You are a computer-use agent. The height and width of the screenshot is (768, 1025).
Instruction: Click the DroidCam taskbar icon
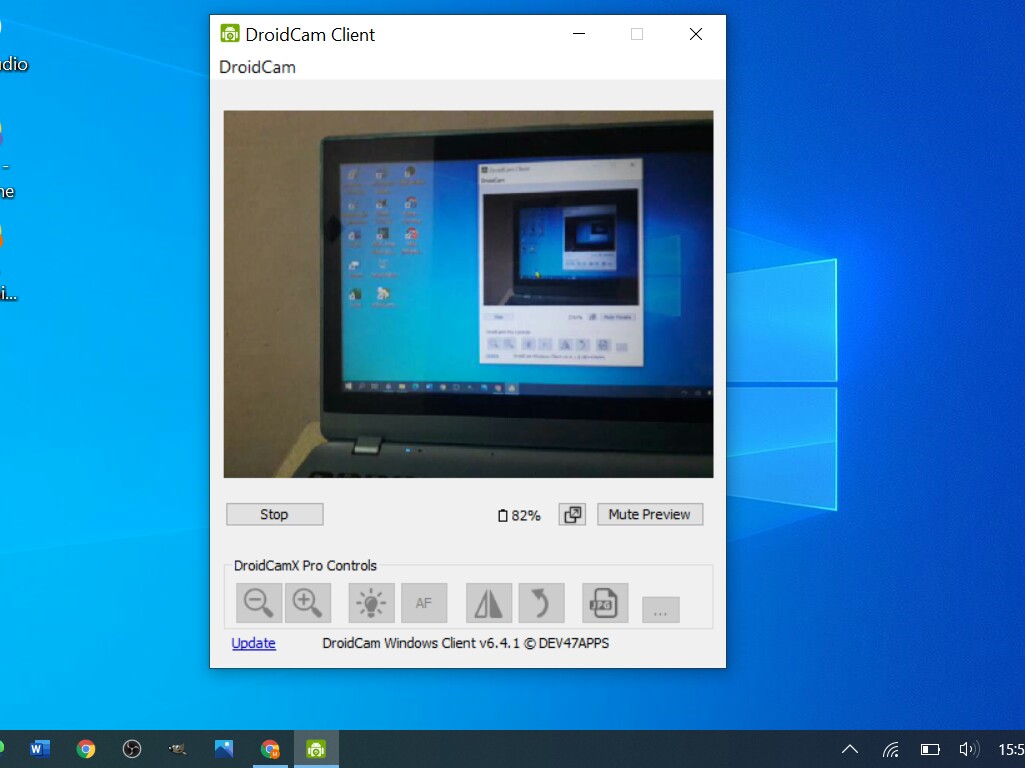tap(316, 749)
